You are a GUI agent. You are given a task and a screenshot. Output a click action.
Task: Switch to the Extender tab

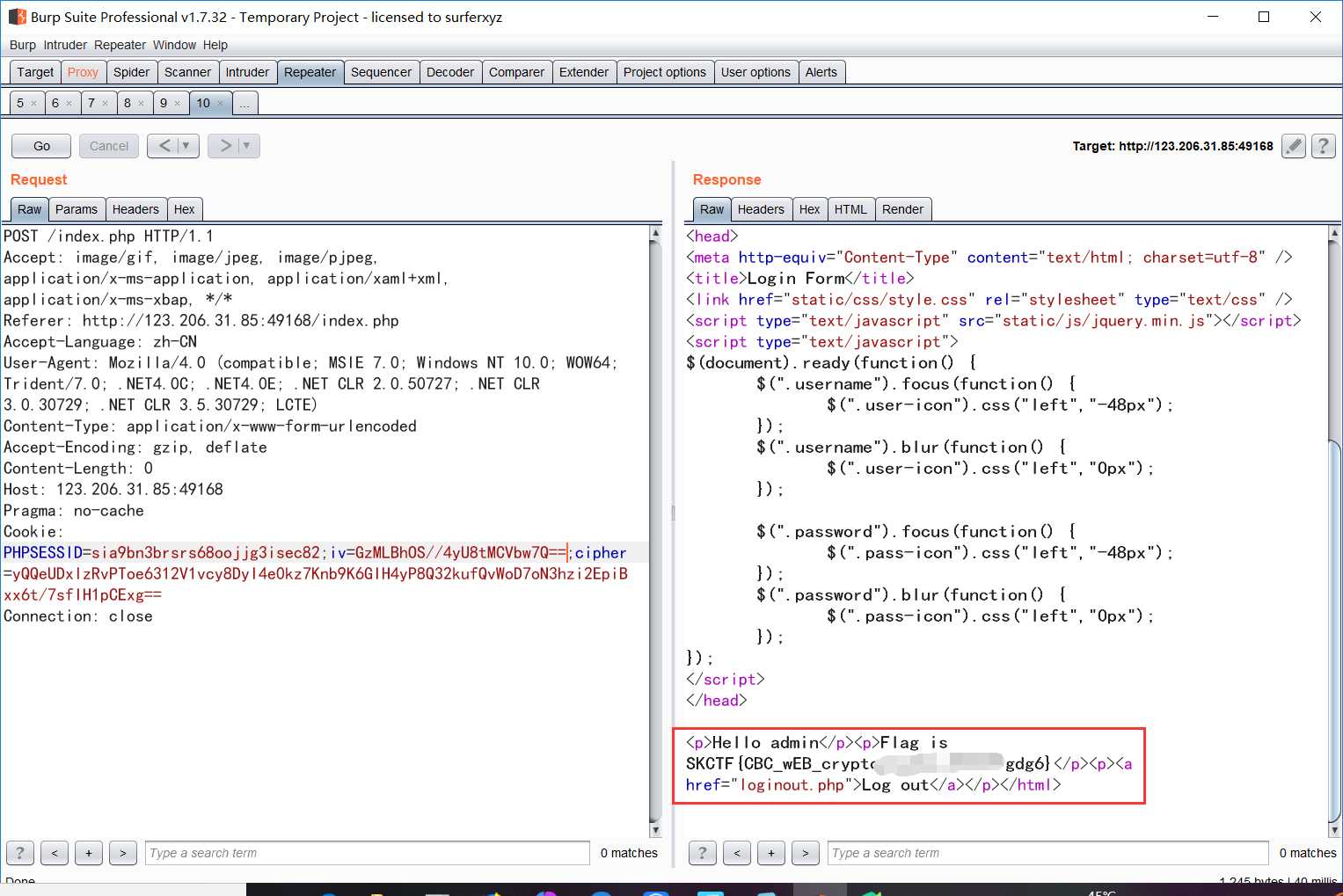(x=584, y=72)
